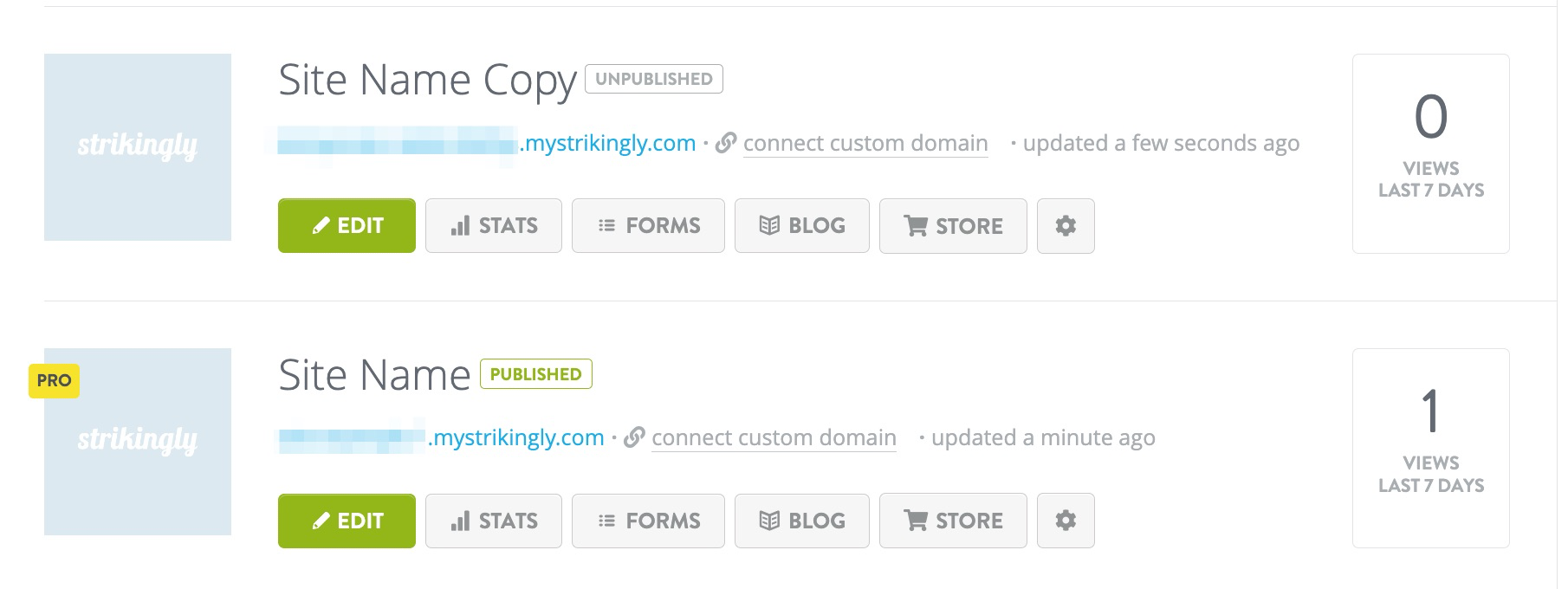Connect custom domain for published Site Name

point(774,437)
